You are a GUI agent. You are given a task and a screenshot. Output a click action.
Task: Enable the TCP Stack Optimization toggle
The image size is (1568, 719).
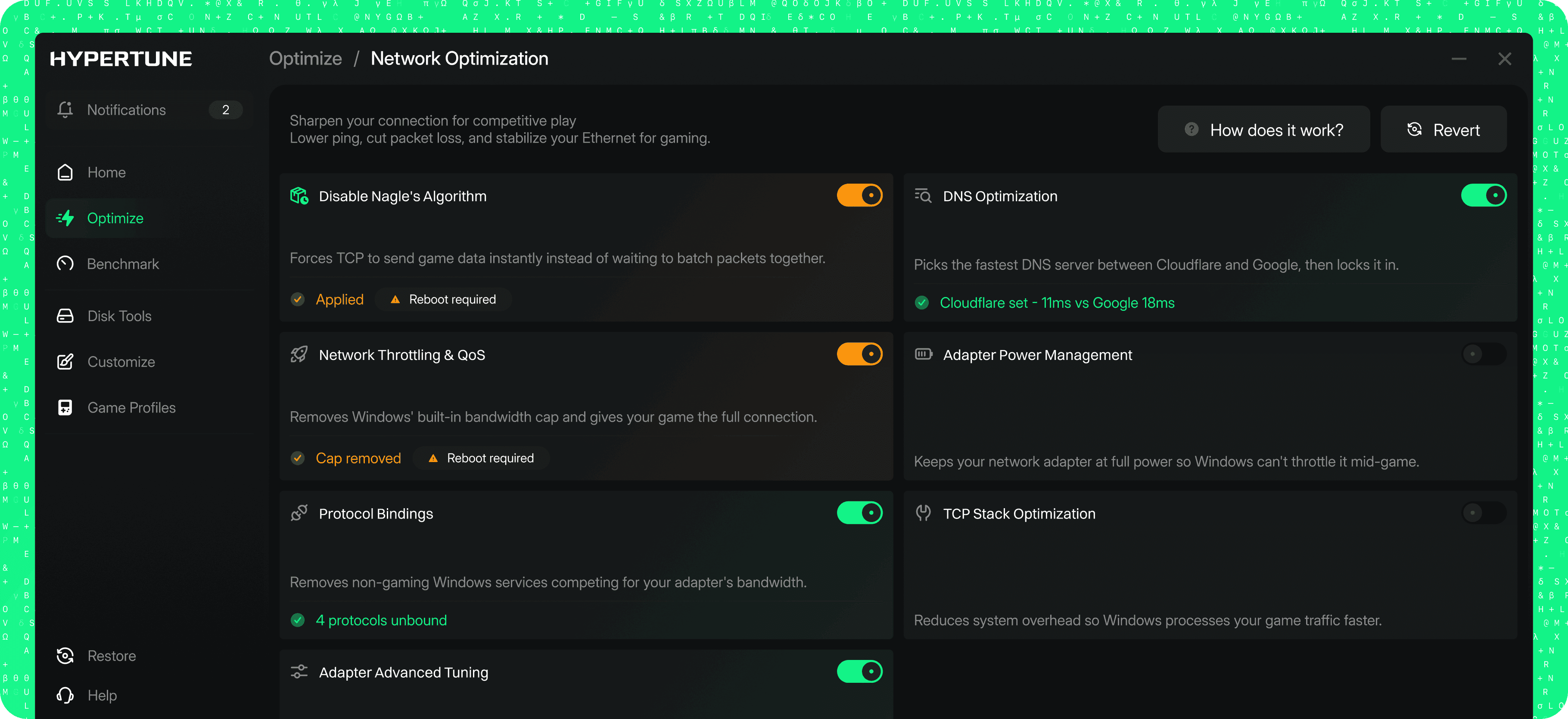click(x=1484, y=513)
